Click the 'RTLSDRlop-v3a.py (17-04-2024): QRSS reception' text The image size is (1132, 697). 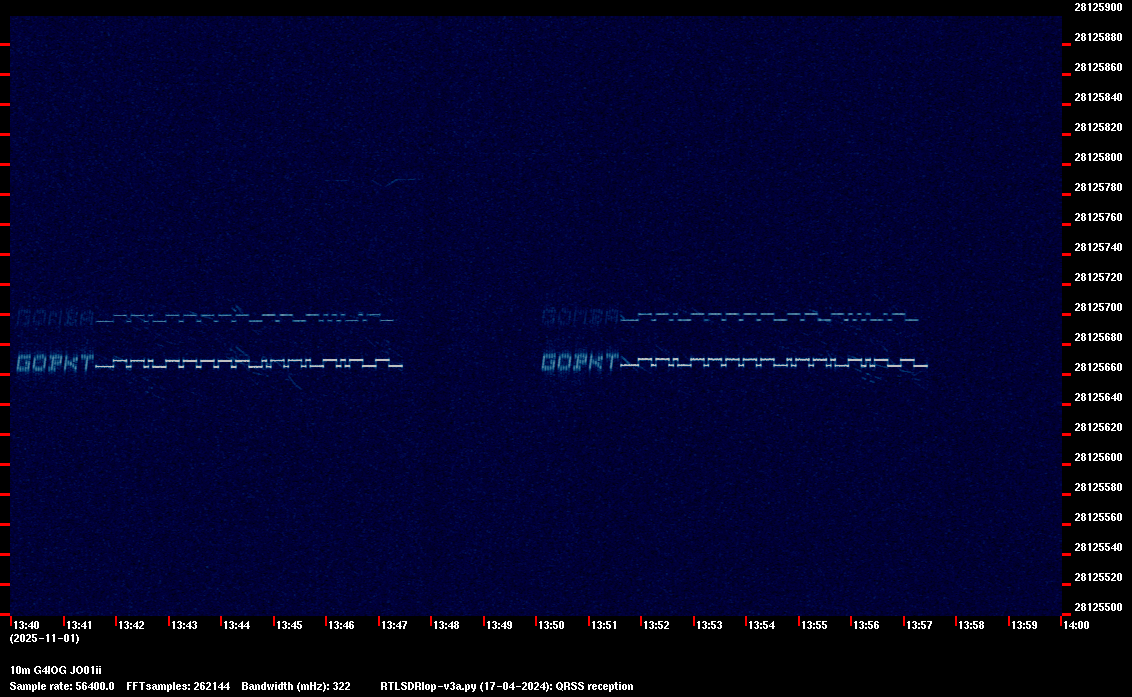(507, 686)
